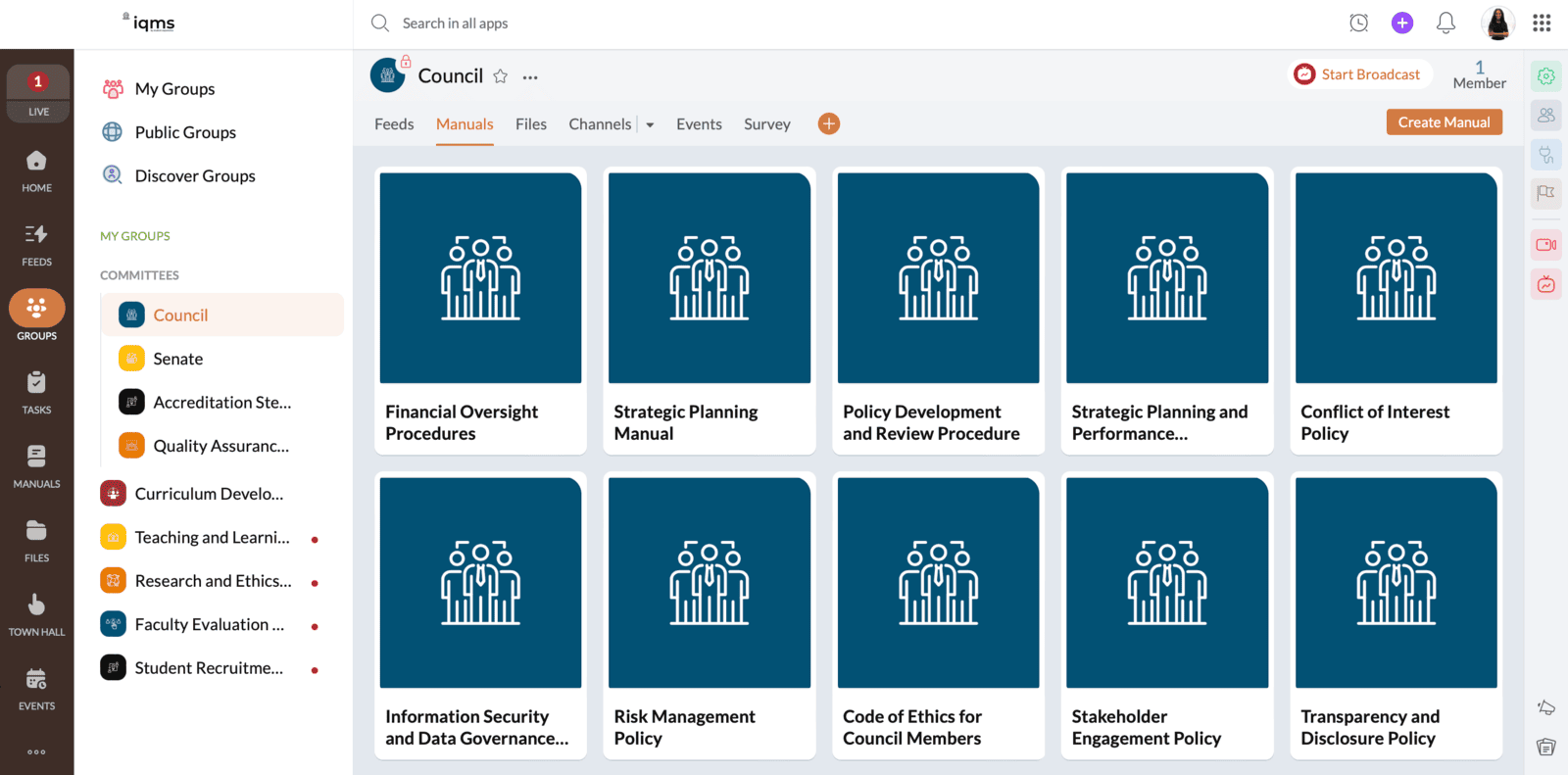Open Council more options ellipsis
Image resolution: width=1568 pixels, height=775 pixels.
[x=530, y=77]
